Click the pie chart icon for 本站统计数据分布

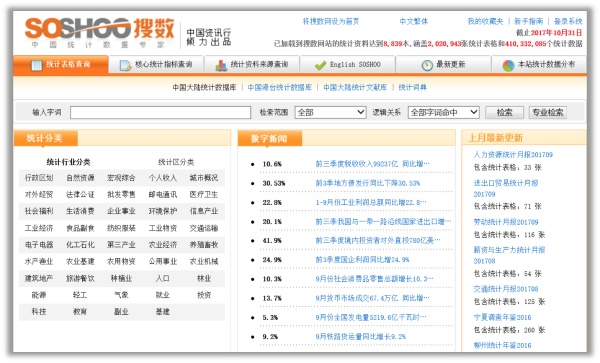point(508,65)
